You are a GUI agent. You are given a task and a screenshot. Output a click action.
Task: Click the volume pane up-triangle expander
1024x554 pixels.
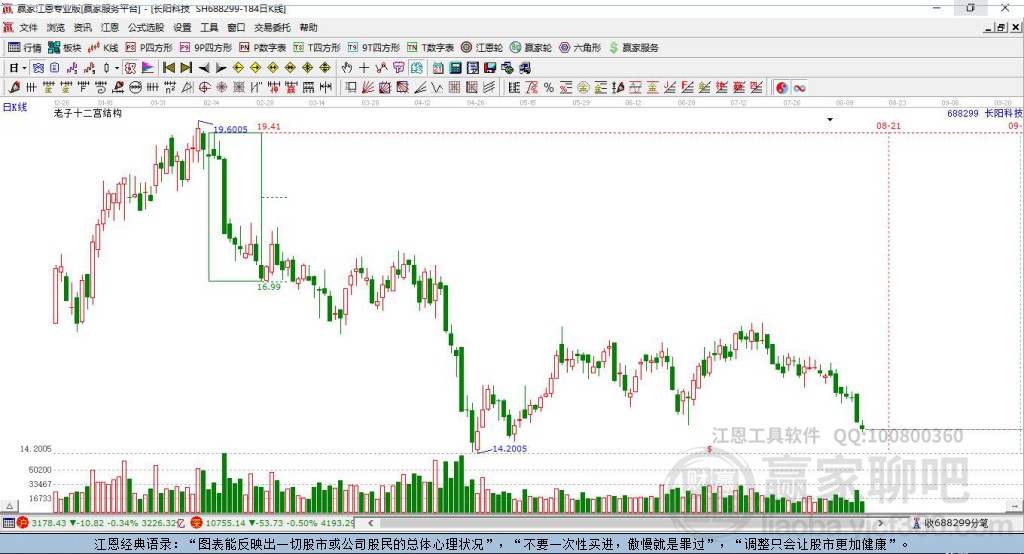10,506
